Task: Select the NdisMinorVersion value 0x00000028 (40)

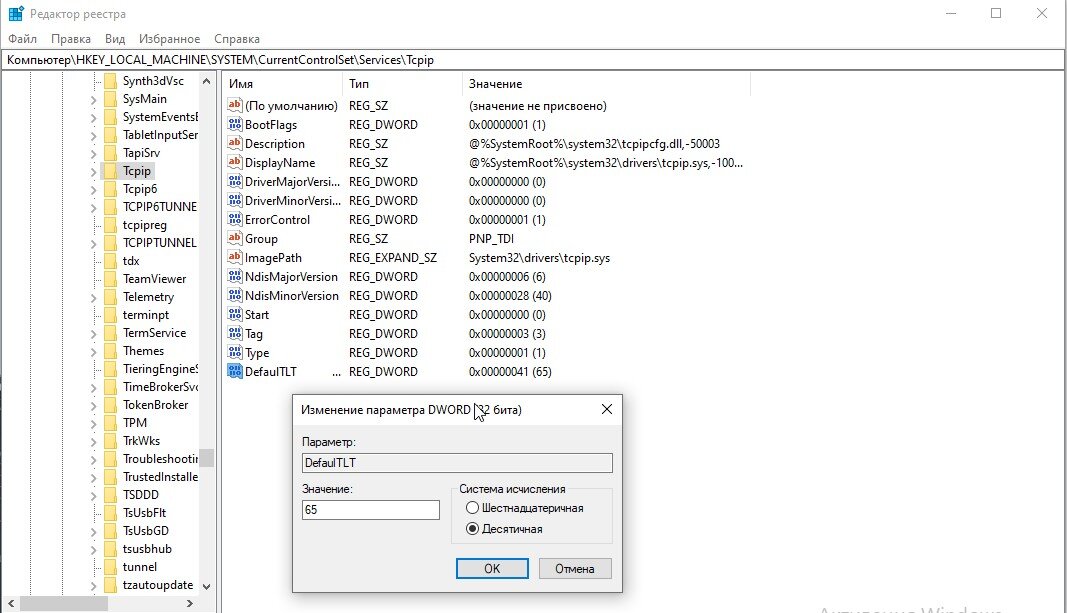Action: click(510, 296)
